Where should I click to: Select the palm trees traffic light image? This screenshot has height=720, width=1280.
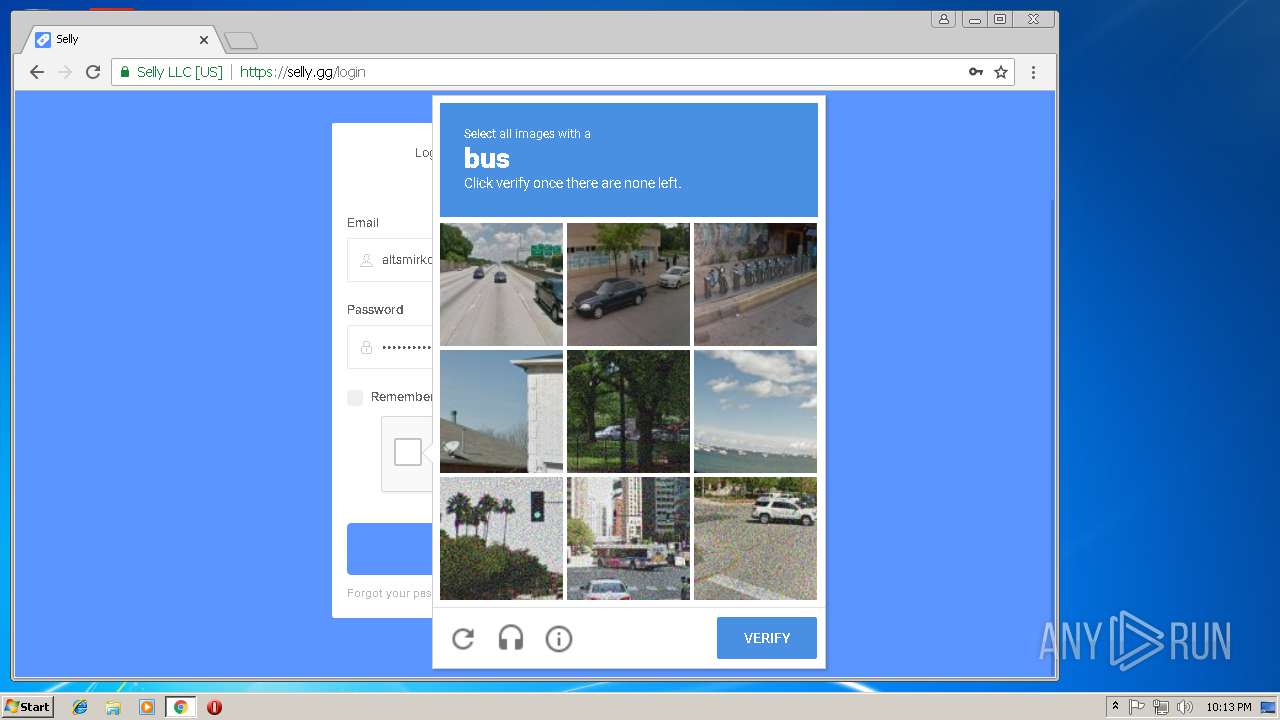(501, 538)
